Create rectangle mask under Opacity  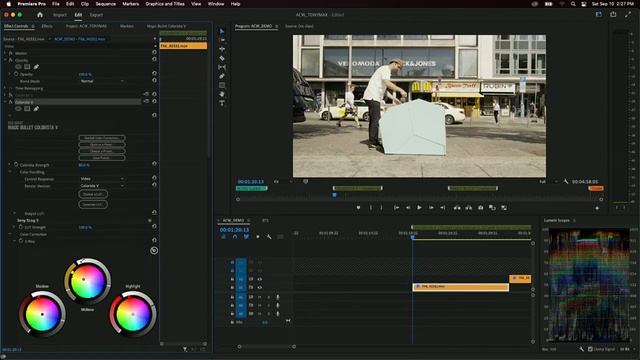[x=27, y=67]
